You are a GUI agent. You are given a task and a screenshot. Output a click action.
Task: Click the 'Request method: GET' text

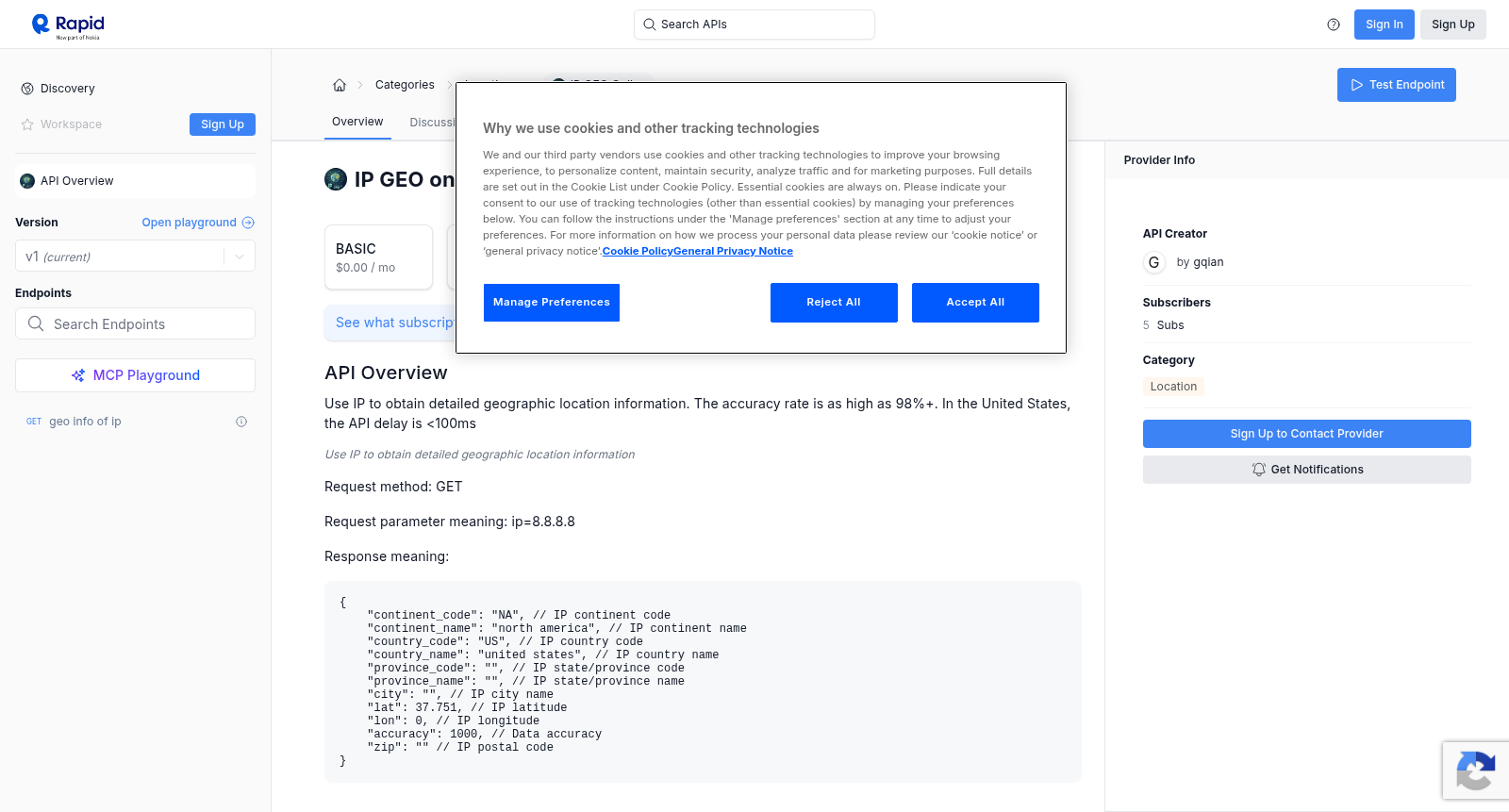pos(393,487)
